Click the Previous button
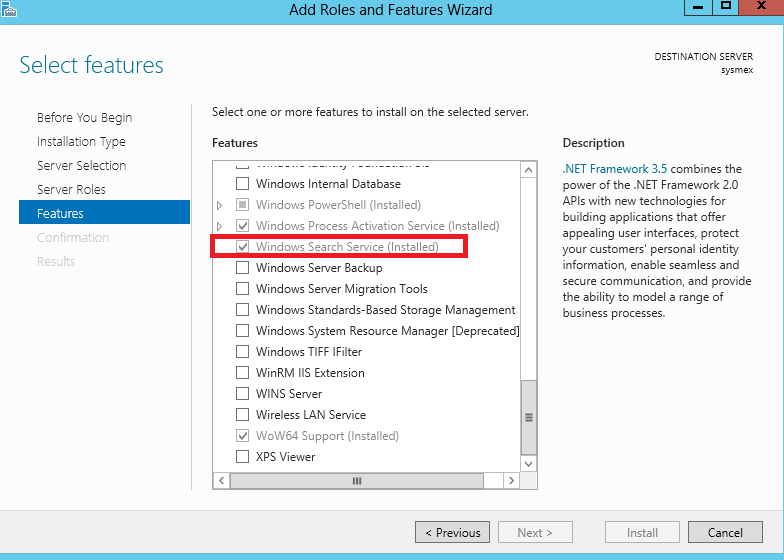The width and height of the screenshot is (784, 560). pyautogui.click(x=453, y=533)
